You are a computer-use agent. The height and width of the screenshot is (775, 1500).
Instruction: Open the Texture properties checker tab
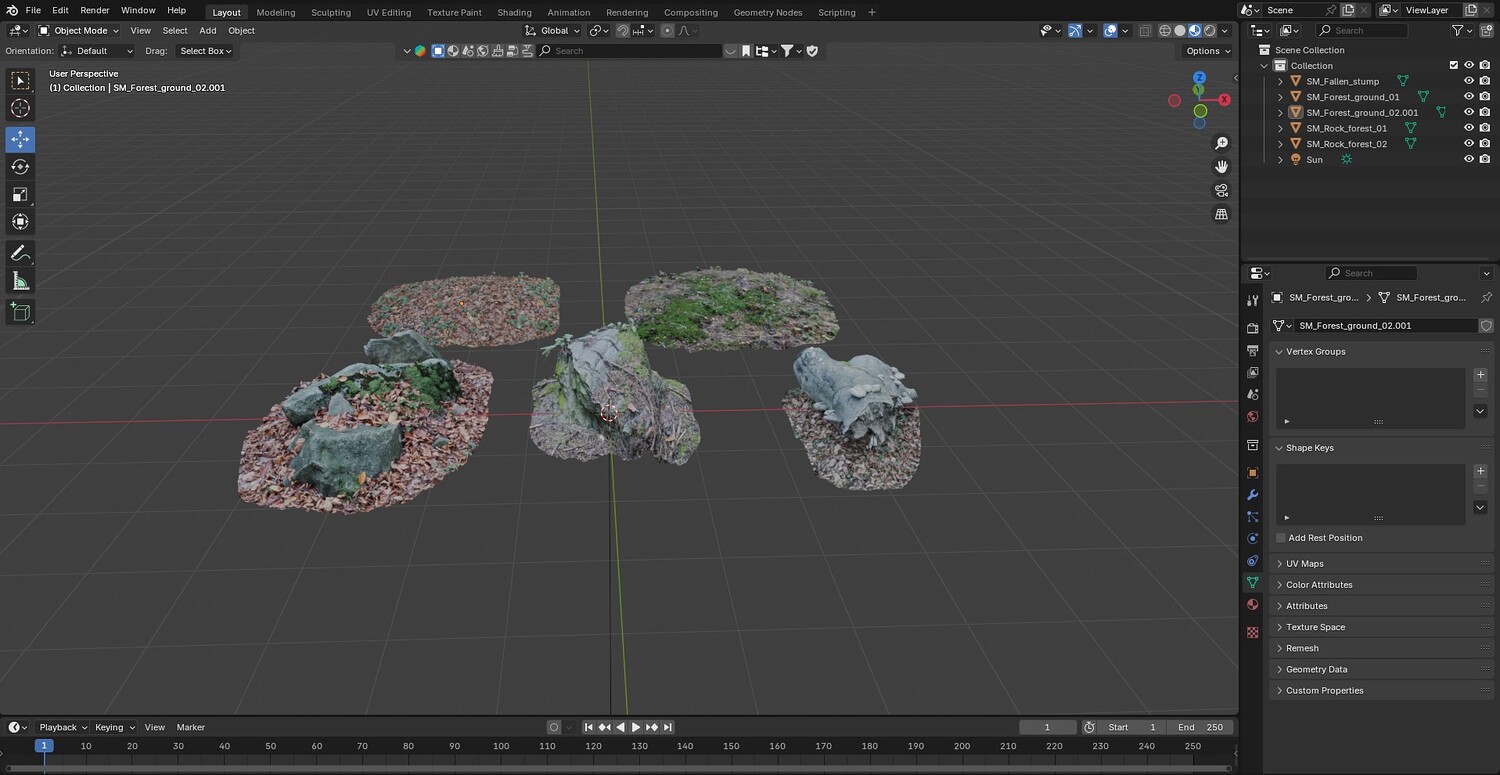1252,632
